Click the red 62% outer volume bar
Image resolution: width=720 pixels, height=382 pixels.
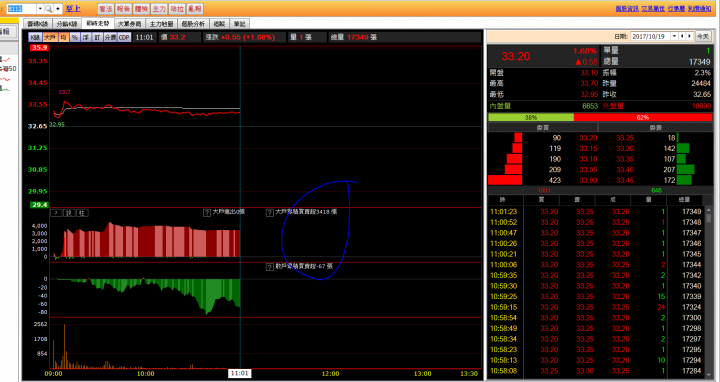click(643, 118)
